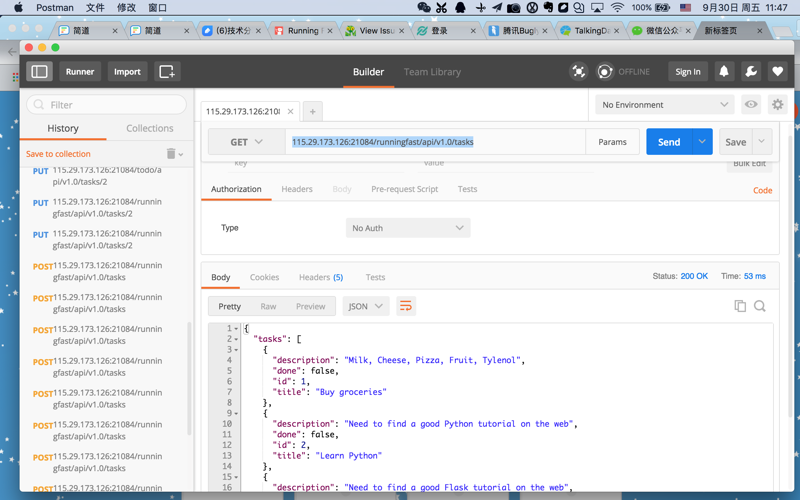Open the request Headers tab
800x500 pixels.
[x=297, y=189]
